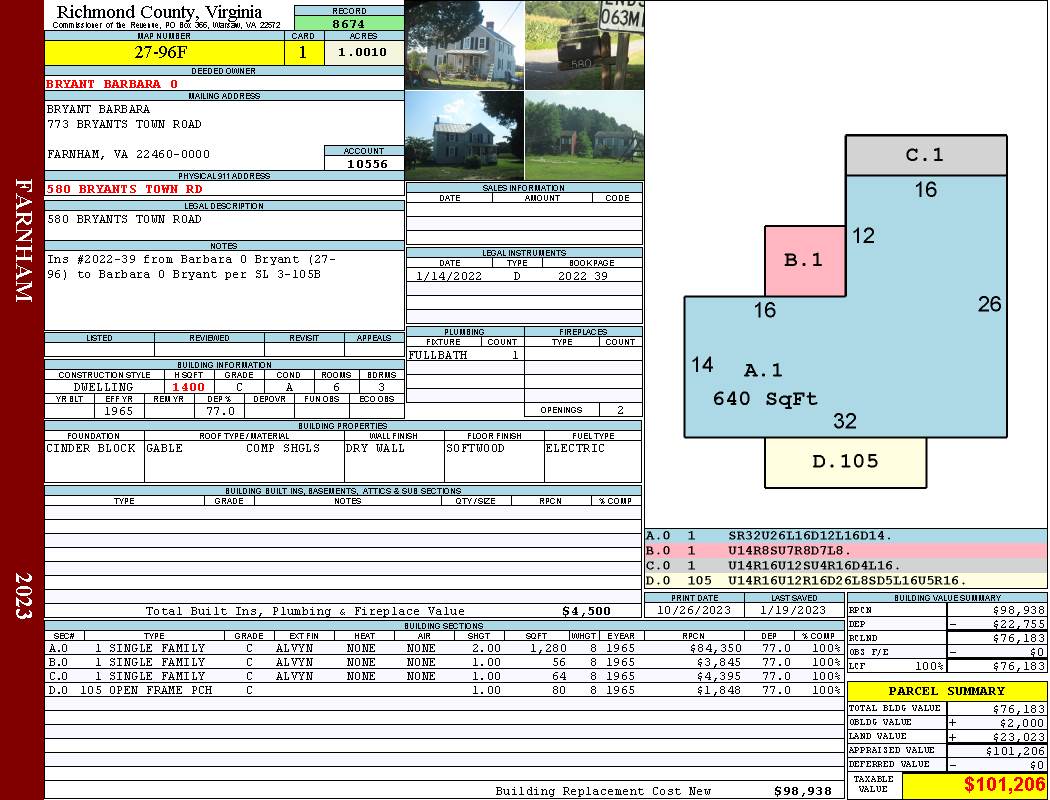Click the $4,500 built-ins total value
The image size is (1050, 800).
point(586,611)
